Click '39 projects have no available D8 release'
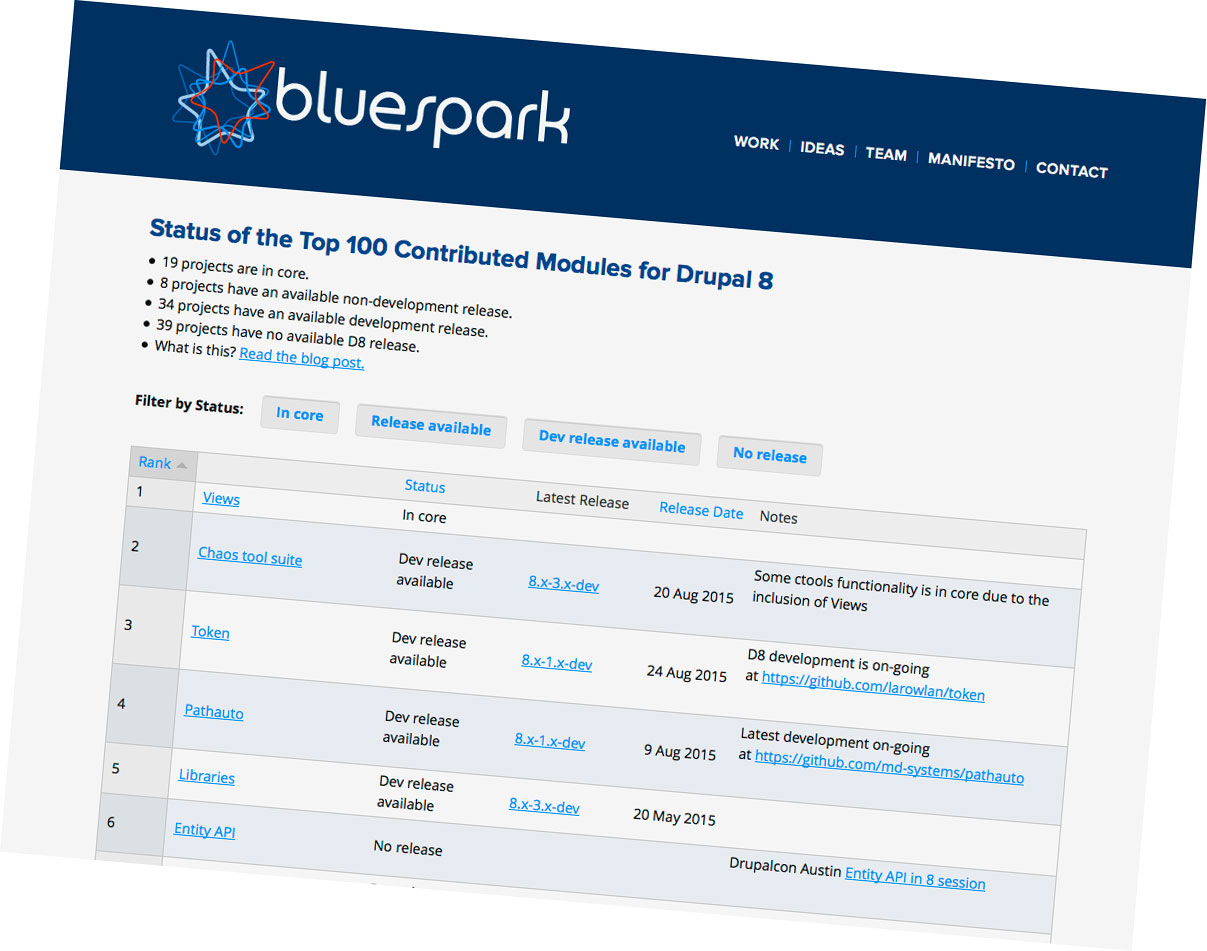The height and width of the screenshot is (951, 1207). point(287,337)
